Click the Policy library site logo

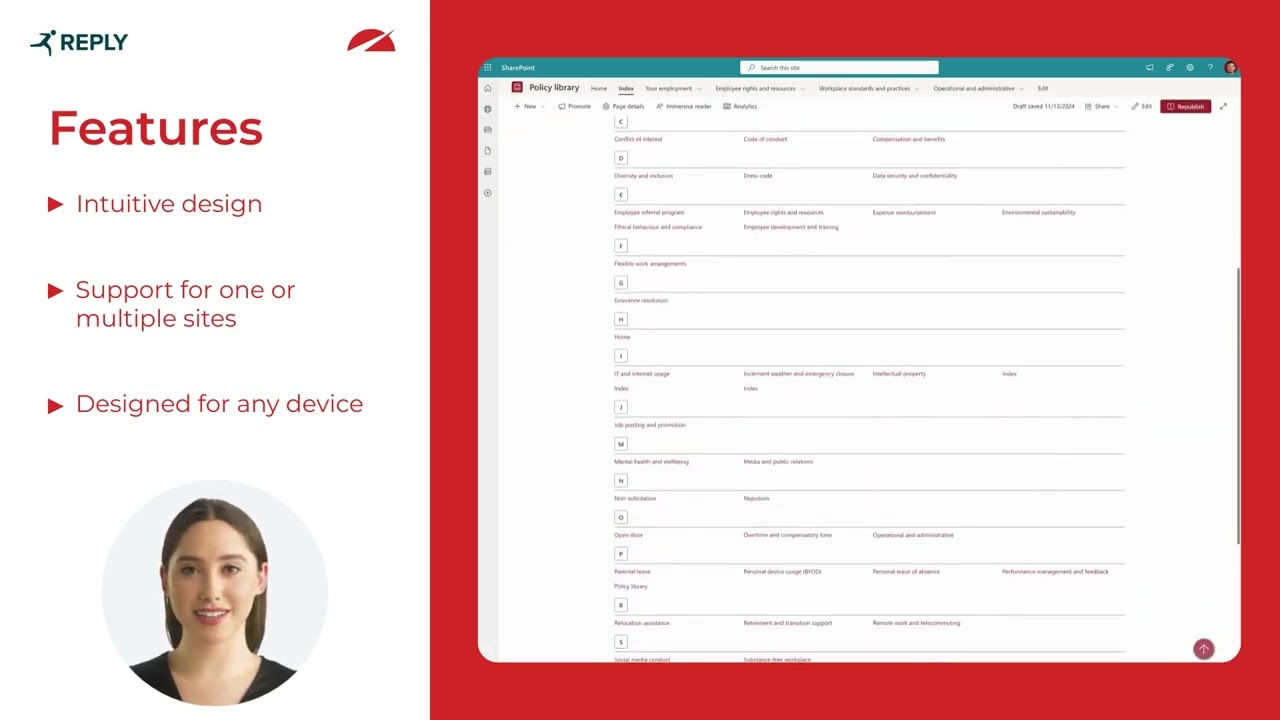pos(517,88)
